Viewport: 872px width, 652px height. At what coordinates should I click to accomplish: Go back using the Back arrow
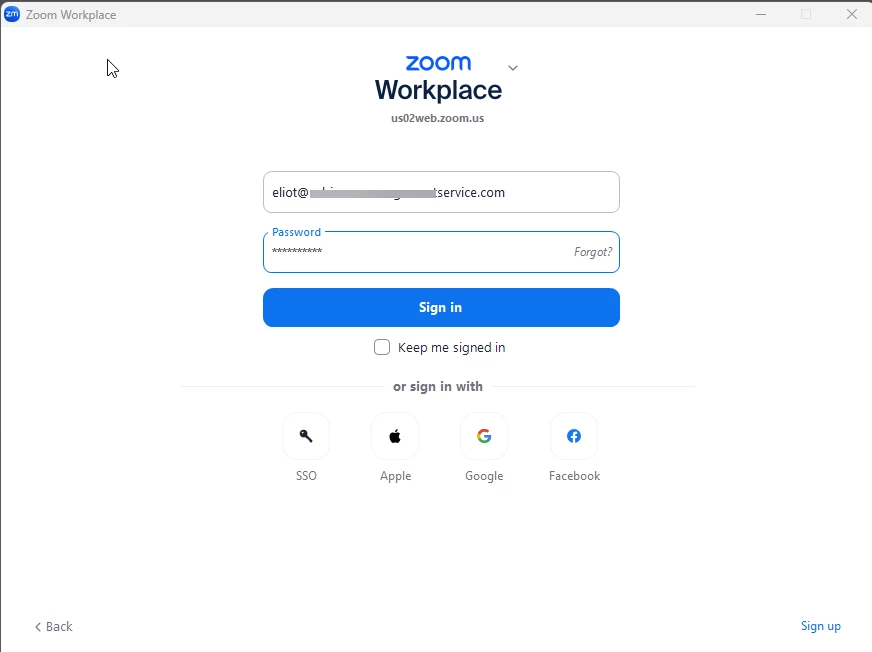53,626
